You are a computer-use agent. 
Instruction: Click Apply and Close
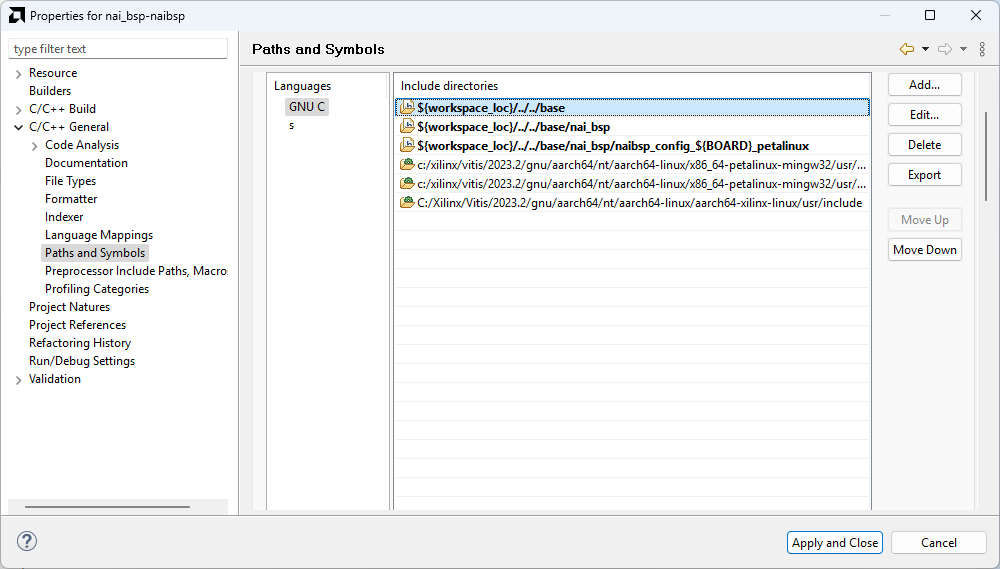click(834, 543)
